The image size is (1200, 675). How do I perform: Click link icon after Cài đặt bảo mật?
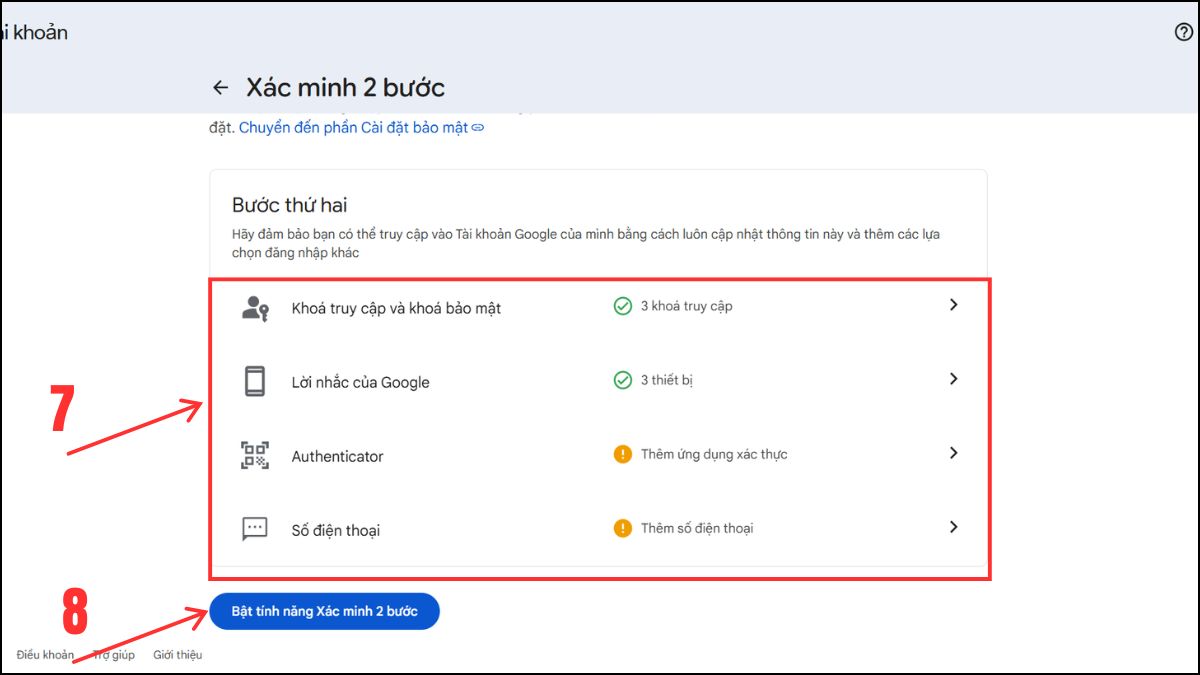point(478,128)
